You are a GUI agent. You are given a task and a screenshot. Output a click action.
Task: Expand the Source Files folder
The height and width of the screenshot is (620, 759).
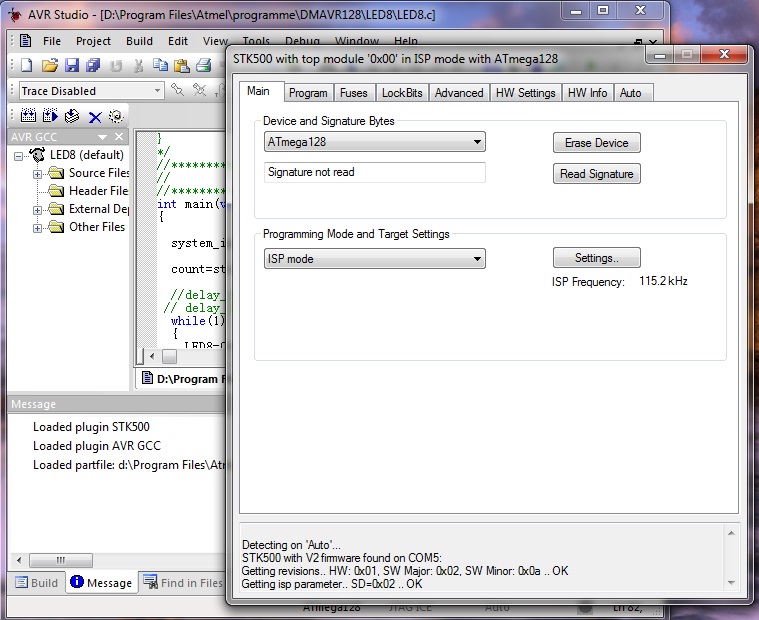(x=37, y=174)
